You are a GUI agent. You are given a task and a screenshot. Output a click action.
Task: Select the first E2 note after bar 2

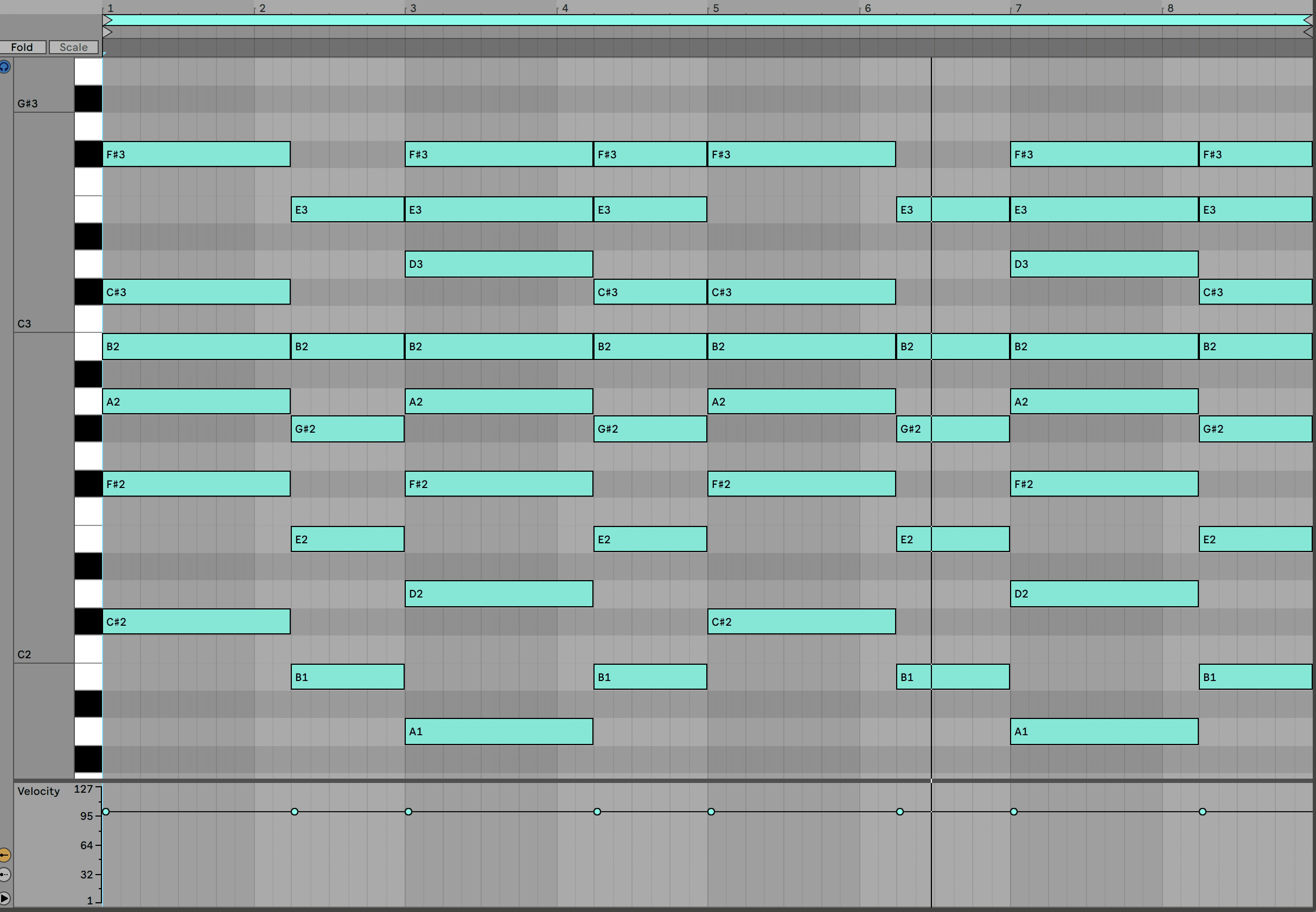pyautogui.click(x=348, y=540)
